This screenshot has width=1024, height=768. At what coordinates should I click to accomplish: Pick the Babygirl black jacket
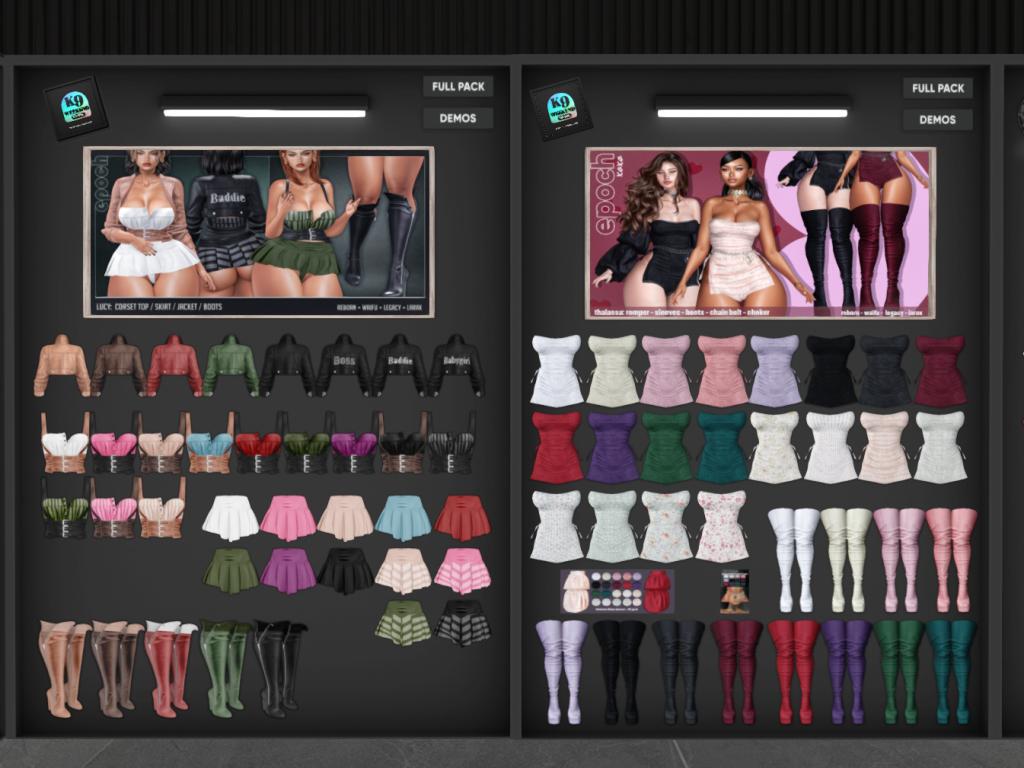(457, 365)
